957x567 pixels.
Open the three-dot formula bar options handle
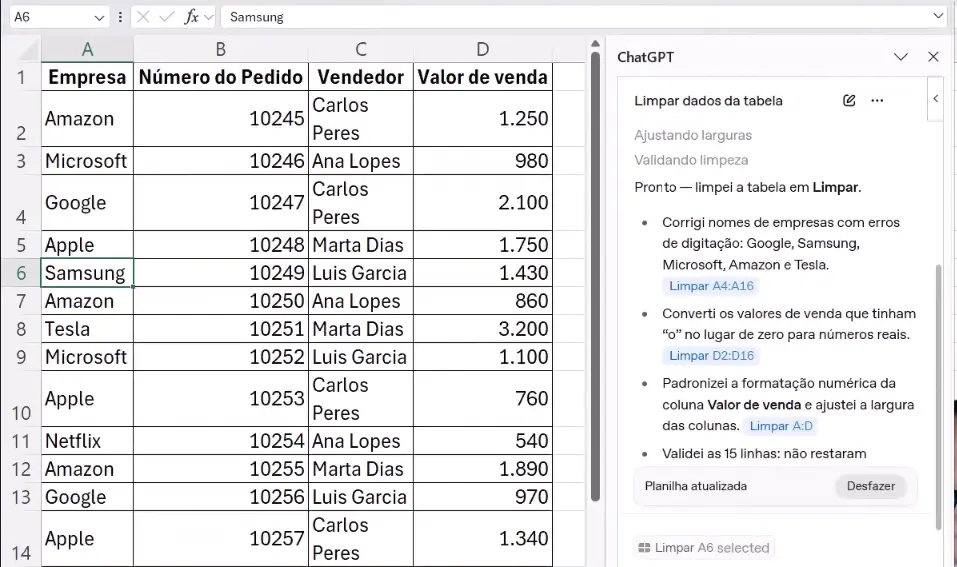tap(120, 17)
